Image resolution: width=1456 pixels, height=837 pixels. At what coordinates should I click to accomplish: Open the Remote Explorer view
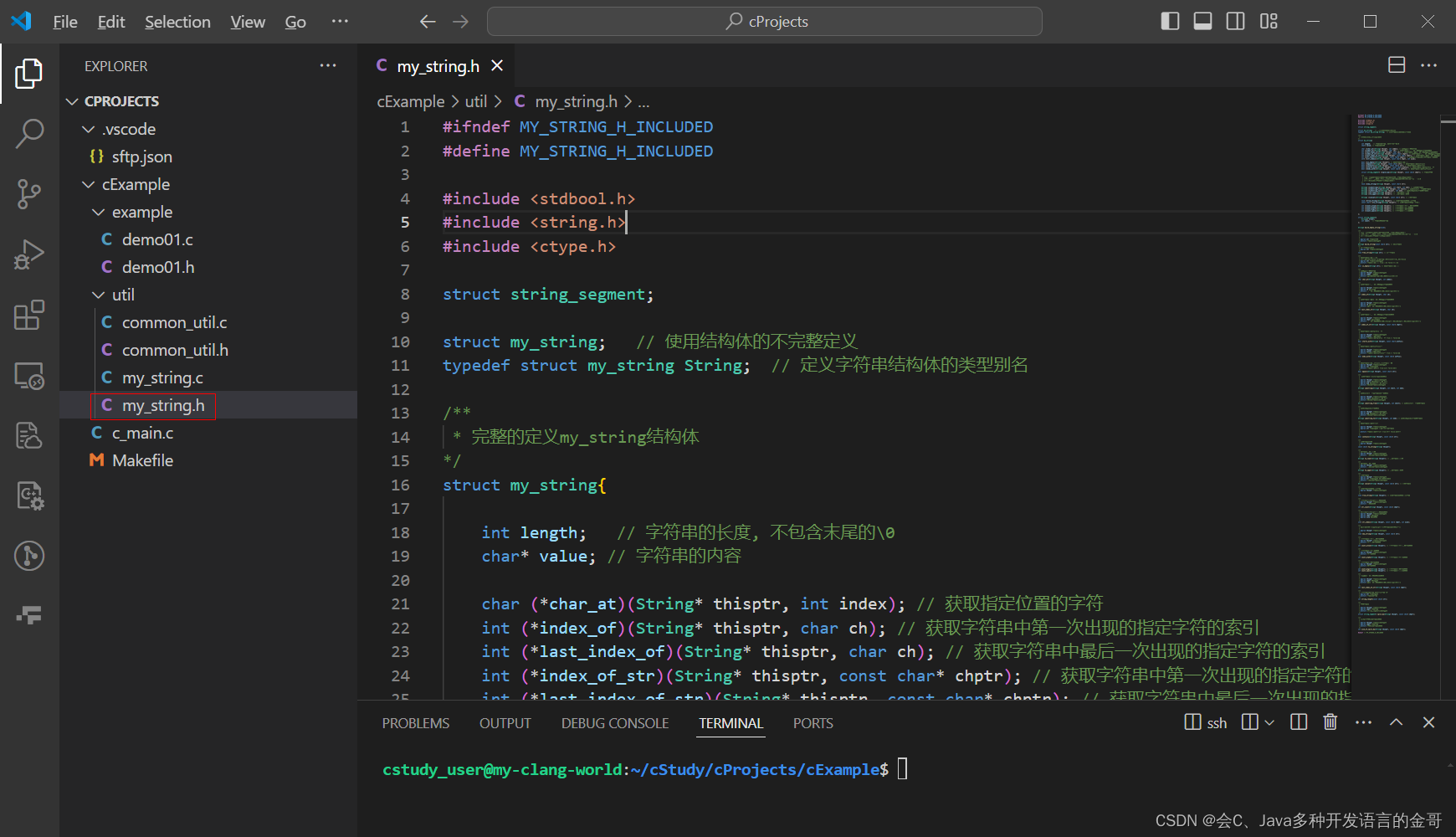29,376
